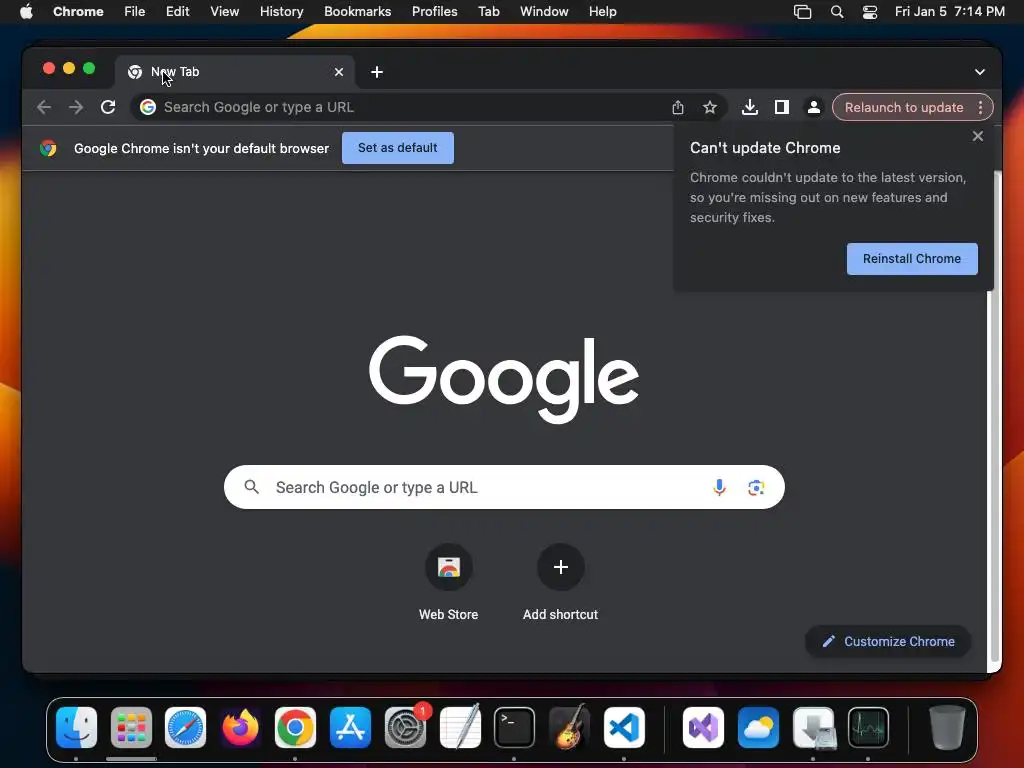The image size is (1024, 768).
Task: Share this page icon in address bar
Action: coord(678,107)
